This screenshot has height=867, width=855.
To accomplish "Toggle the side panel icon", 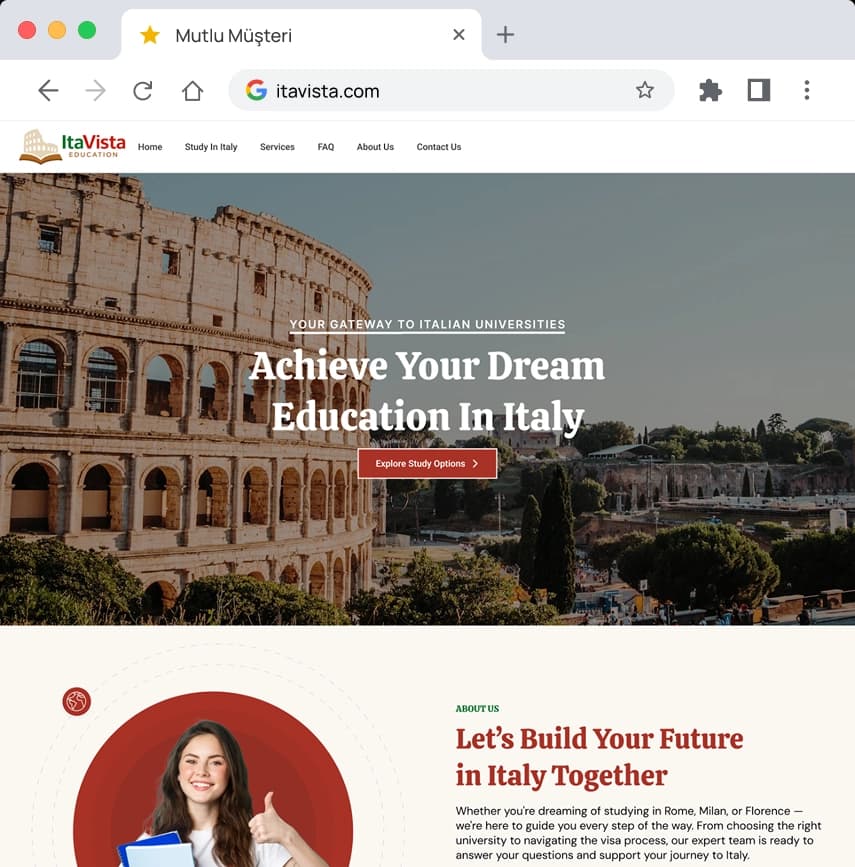I will 759,90.
